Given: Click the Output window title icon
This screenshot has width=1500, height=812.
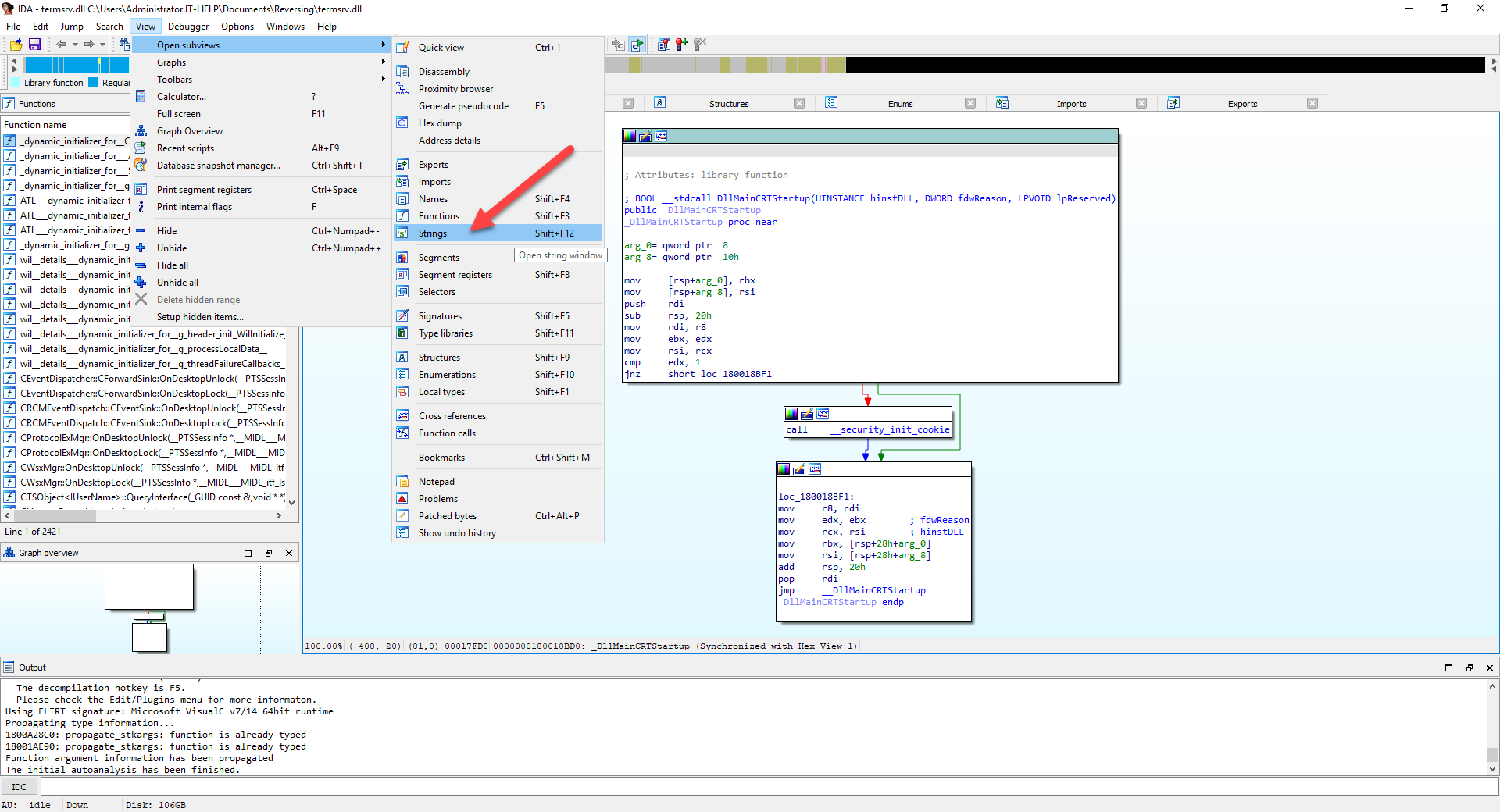Looking at the screenshot, I should [x=8, y=668].
